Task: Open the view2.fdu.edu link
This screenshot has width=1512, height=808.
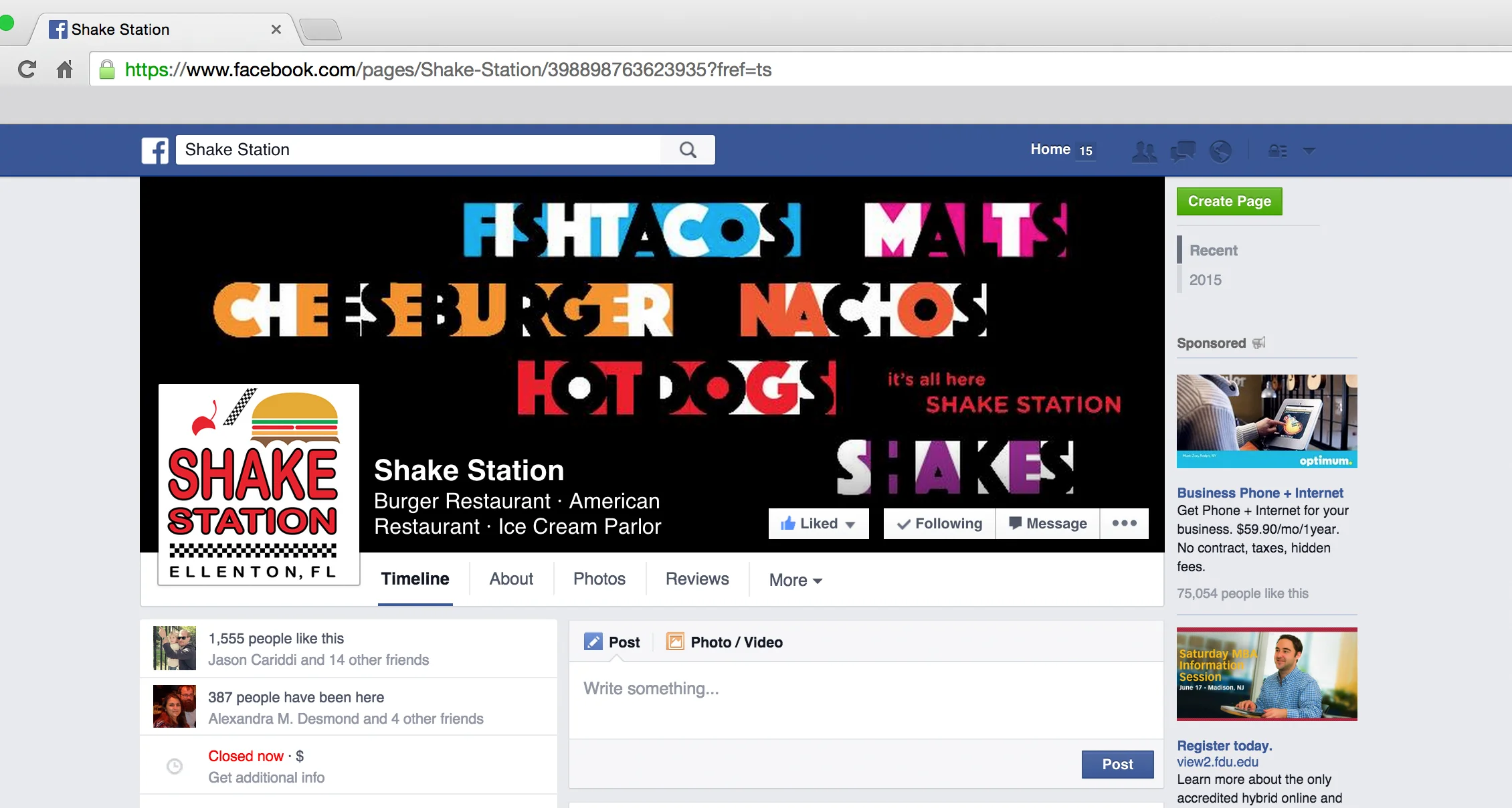Action: pyautogui.click(x=1218, y=762)
